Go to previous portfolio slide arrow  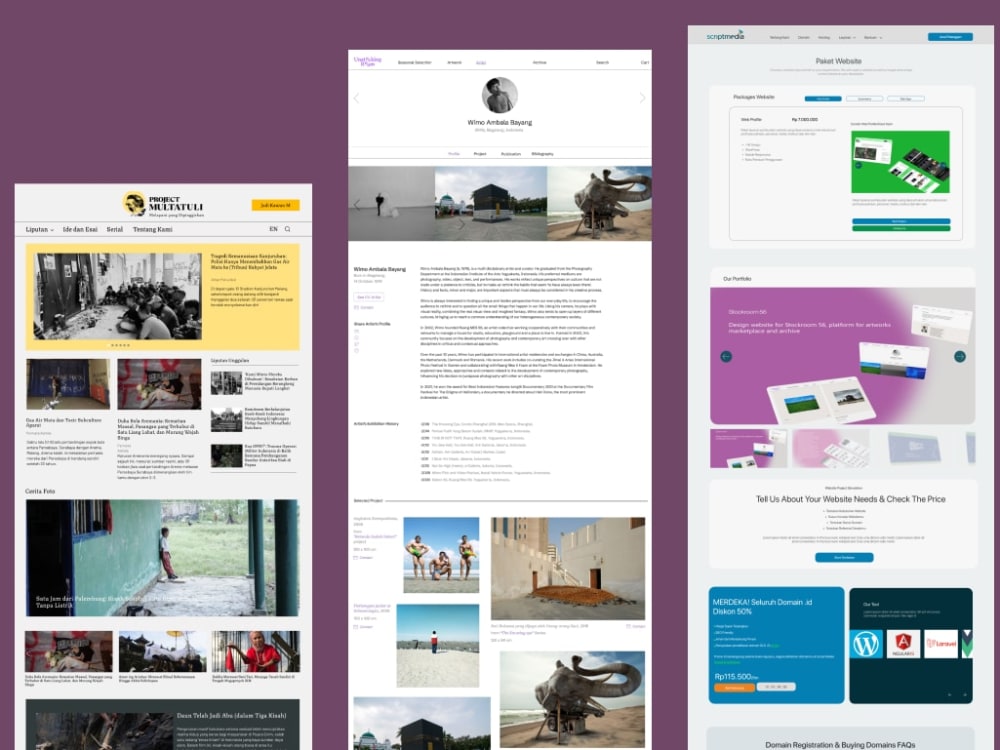pos(726,357)
